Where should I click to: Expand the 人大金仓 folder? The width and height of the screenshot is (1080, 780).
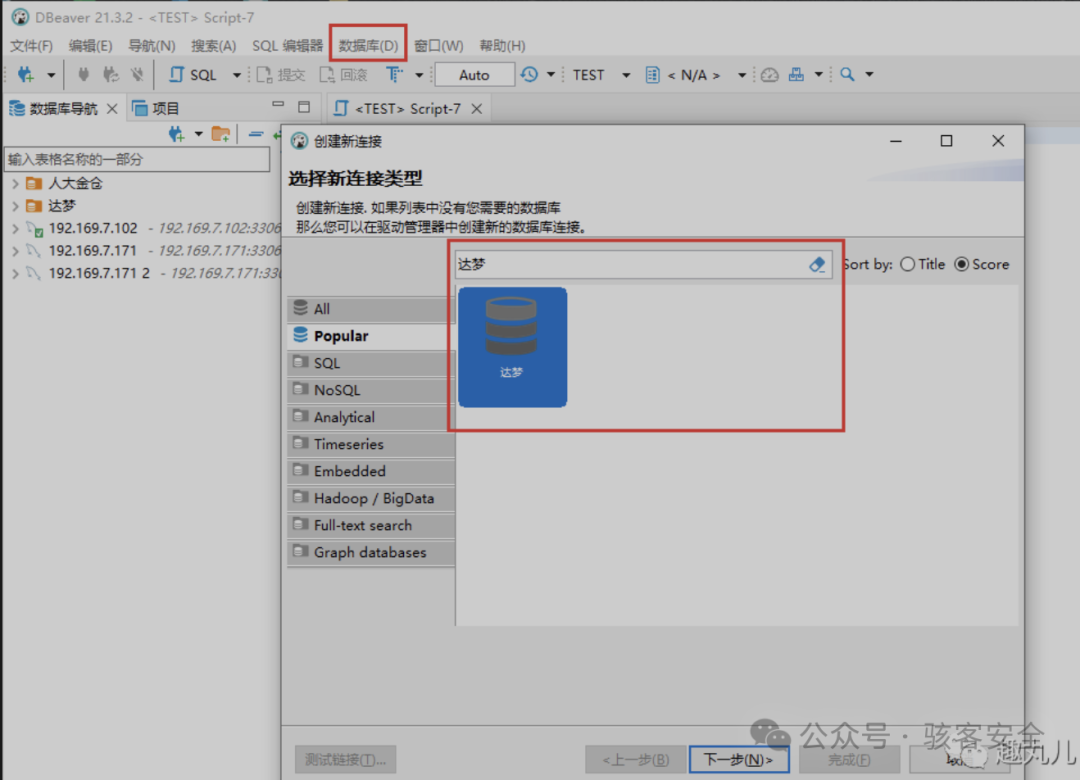pos(15,183)
